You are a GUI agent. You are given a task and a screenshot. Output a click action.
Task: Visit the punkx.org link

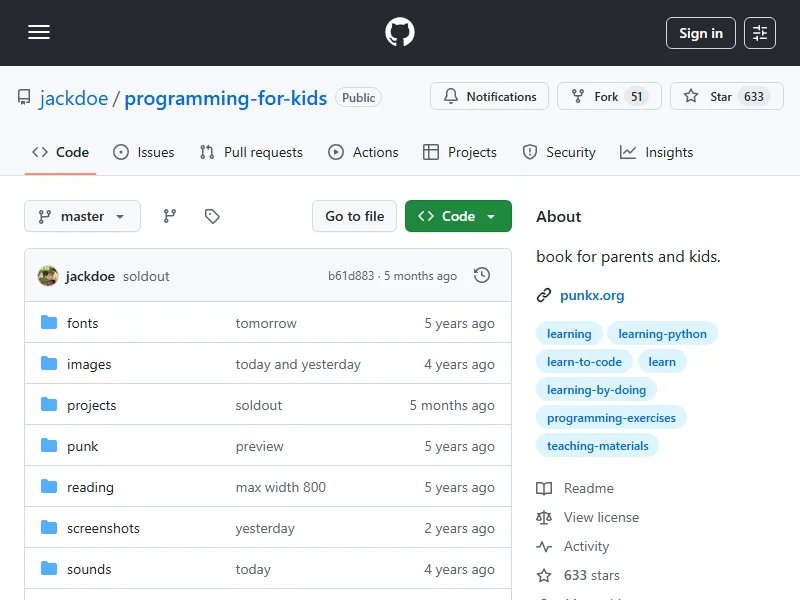click(592, 295)
